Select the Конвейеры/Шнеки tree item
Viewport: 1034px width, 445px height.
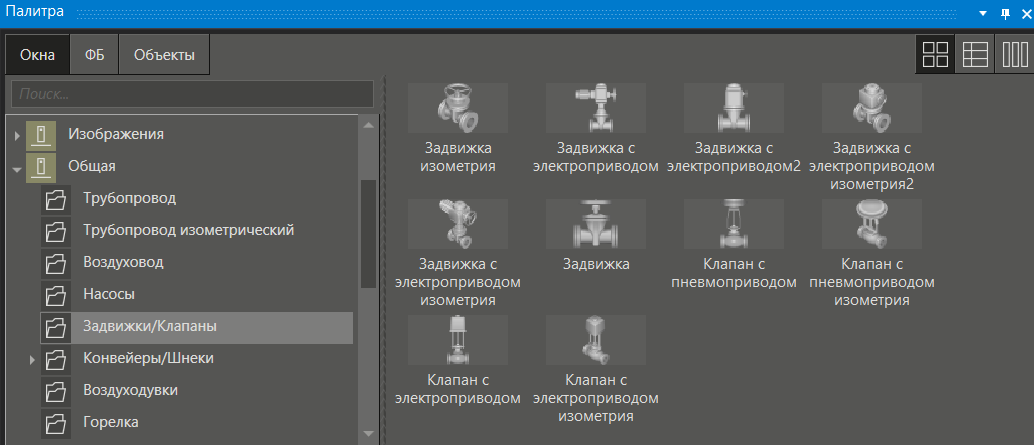pyautogui.click(x=148, y=358)
